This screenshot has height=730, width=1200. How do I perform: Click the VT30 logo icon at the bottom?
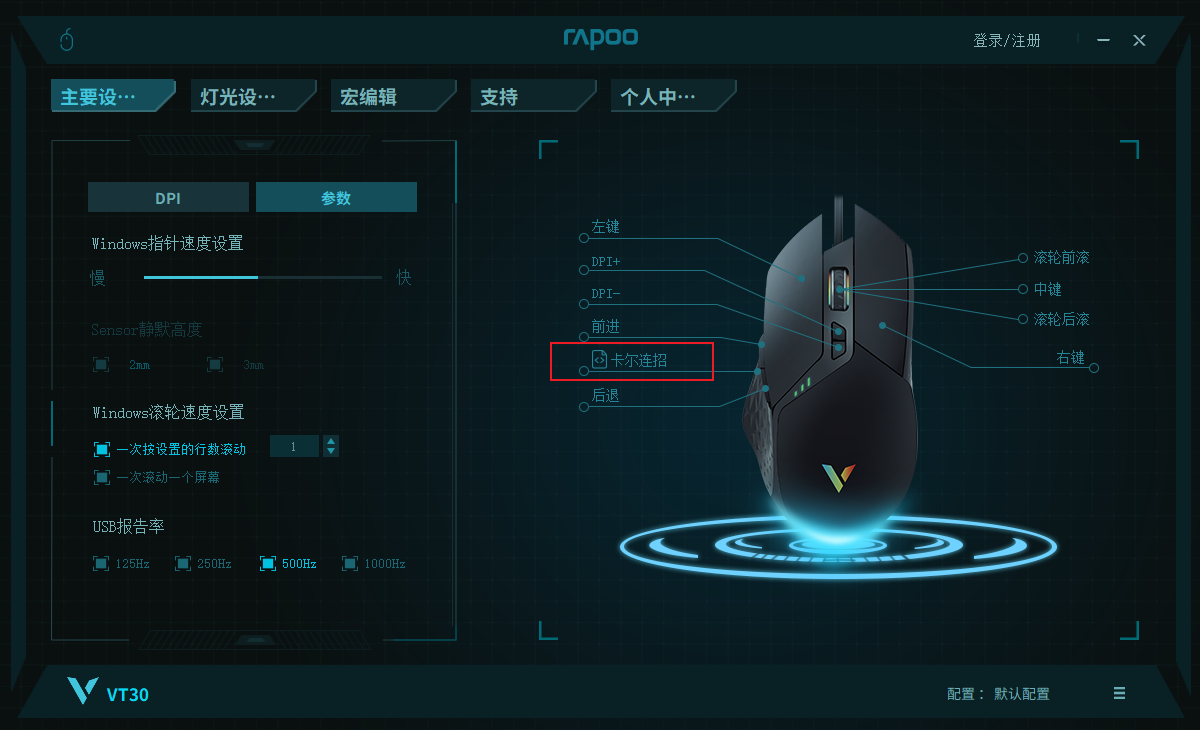click(82, 691)
